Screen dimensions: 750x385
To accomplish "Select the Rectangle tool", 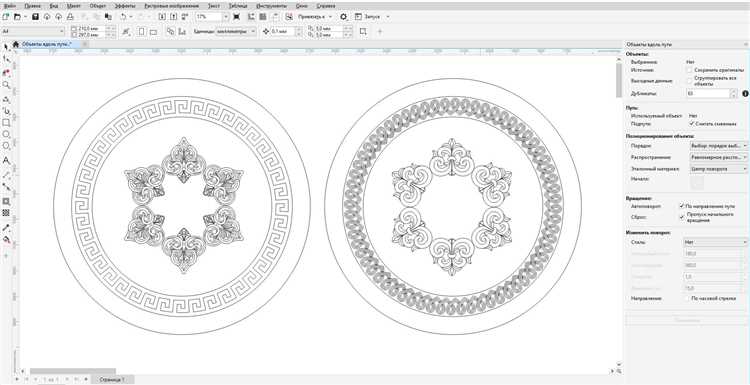I will coord(6,123).
